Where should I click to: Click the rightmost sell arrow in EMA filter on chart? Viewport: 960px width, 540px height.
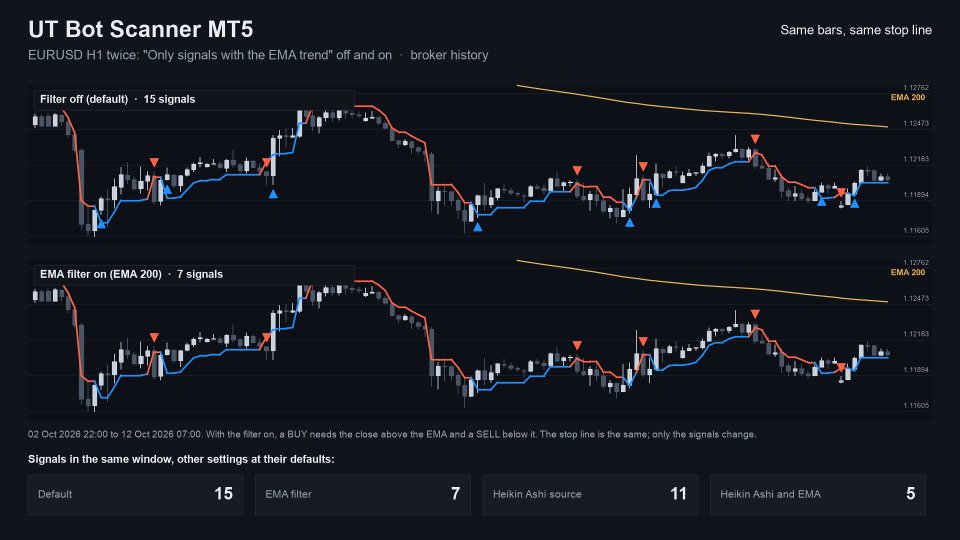click(x=841, y=367)
